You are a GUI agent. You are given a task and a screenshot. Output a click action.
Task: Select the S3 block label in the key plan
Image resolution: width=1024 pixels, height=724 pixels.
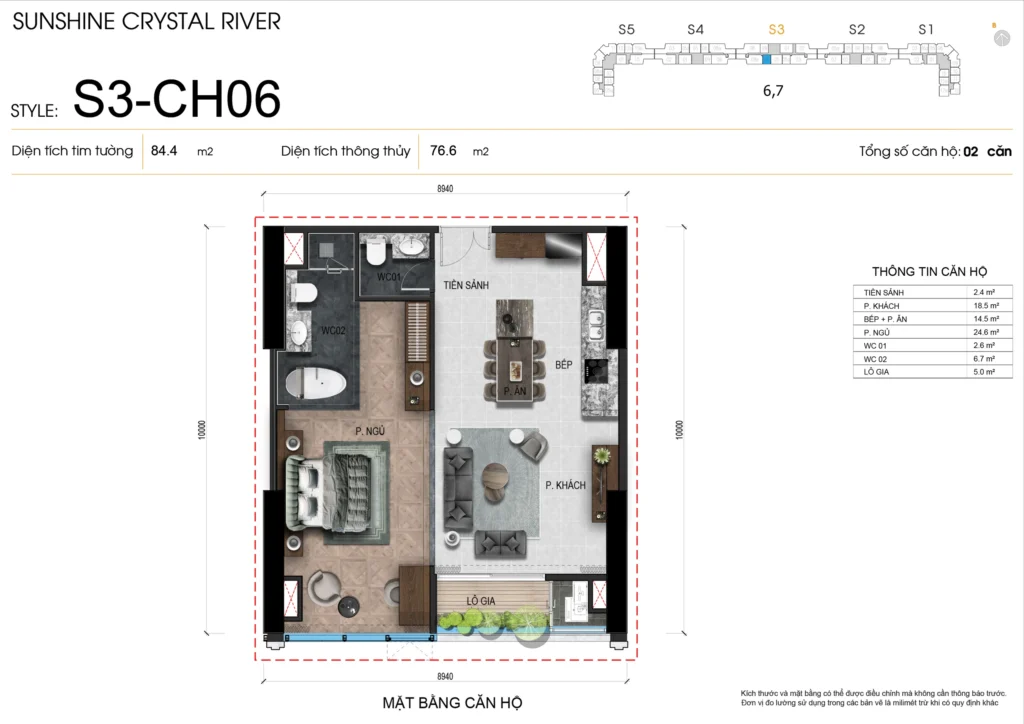point(776,30)
